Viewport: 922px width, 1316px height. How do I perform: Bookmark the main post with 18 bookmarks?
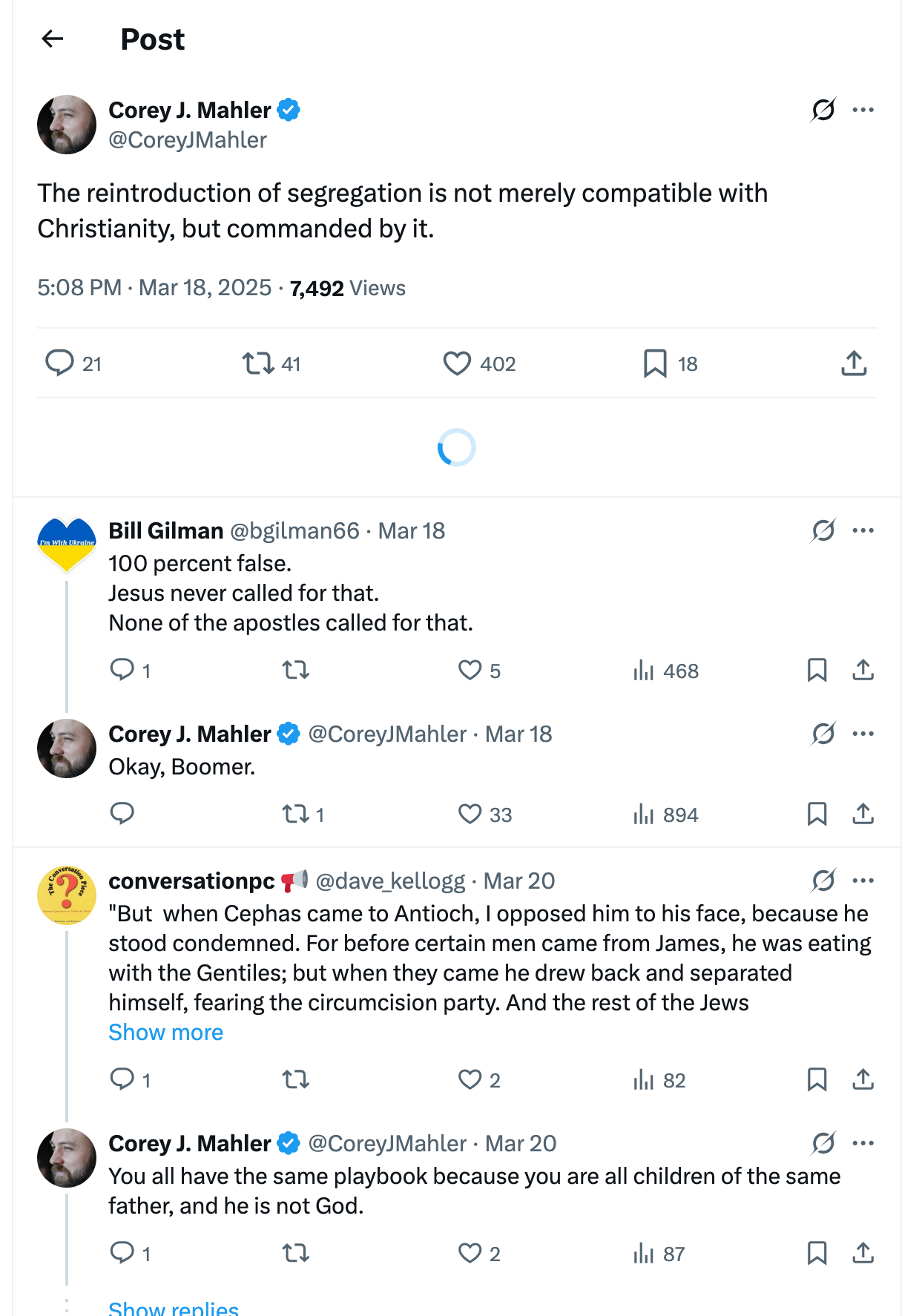point(655,363)
